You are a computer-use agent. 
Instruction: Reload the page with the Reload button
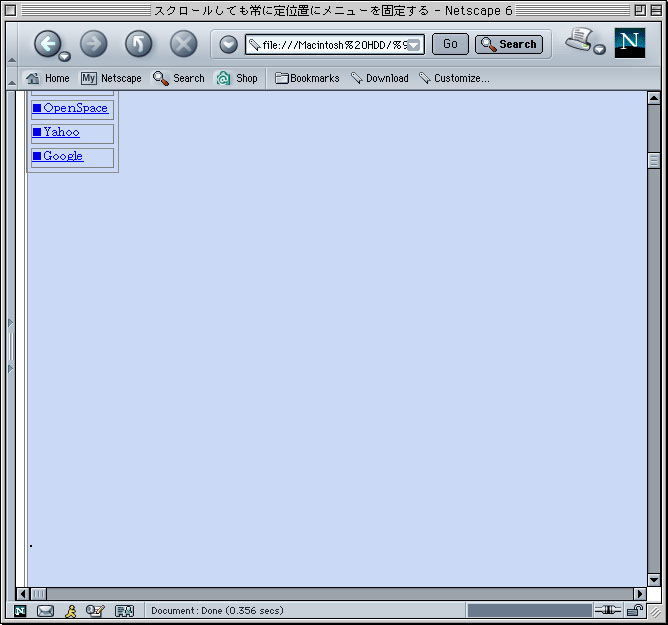(138, 43)
